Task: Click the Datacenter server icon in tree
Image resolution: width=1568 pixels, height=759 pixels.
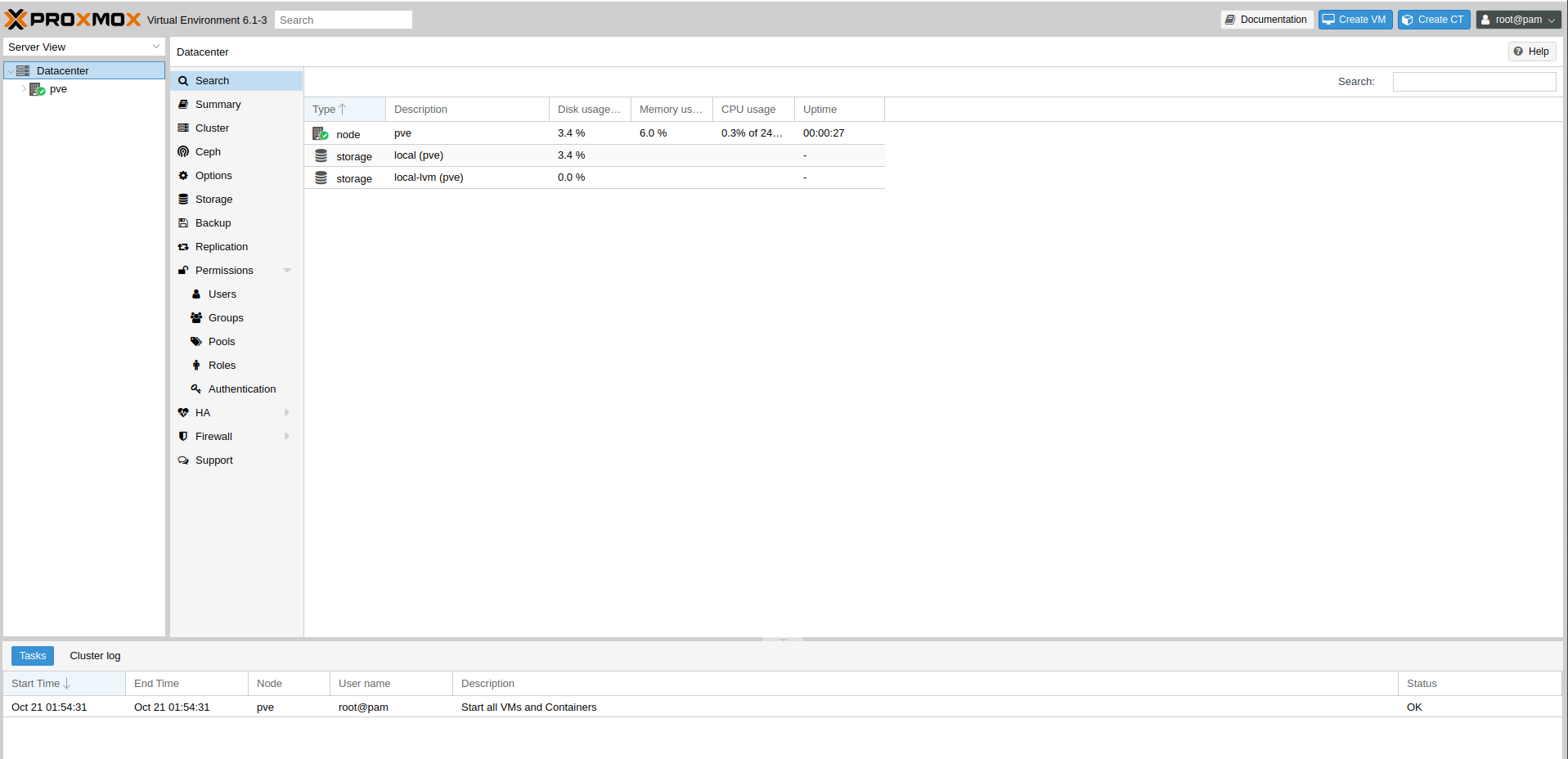Action: pyautogui.click(x=23, y=71)
